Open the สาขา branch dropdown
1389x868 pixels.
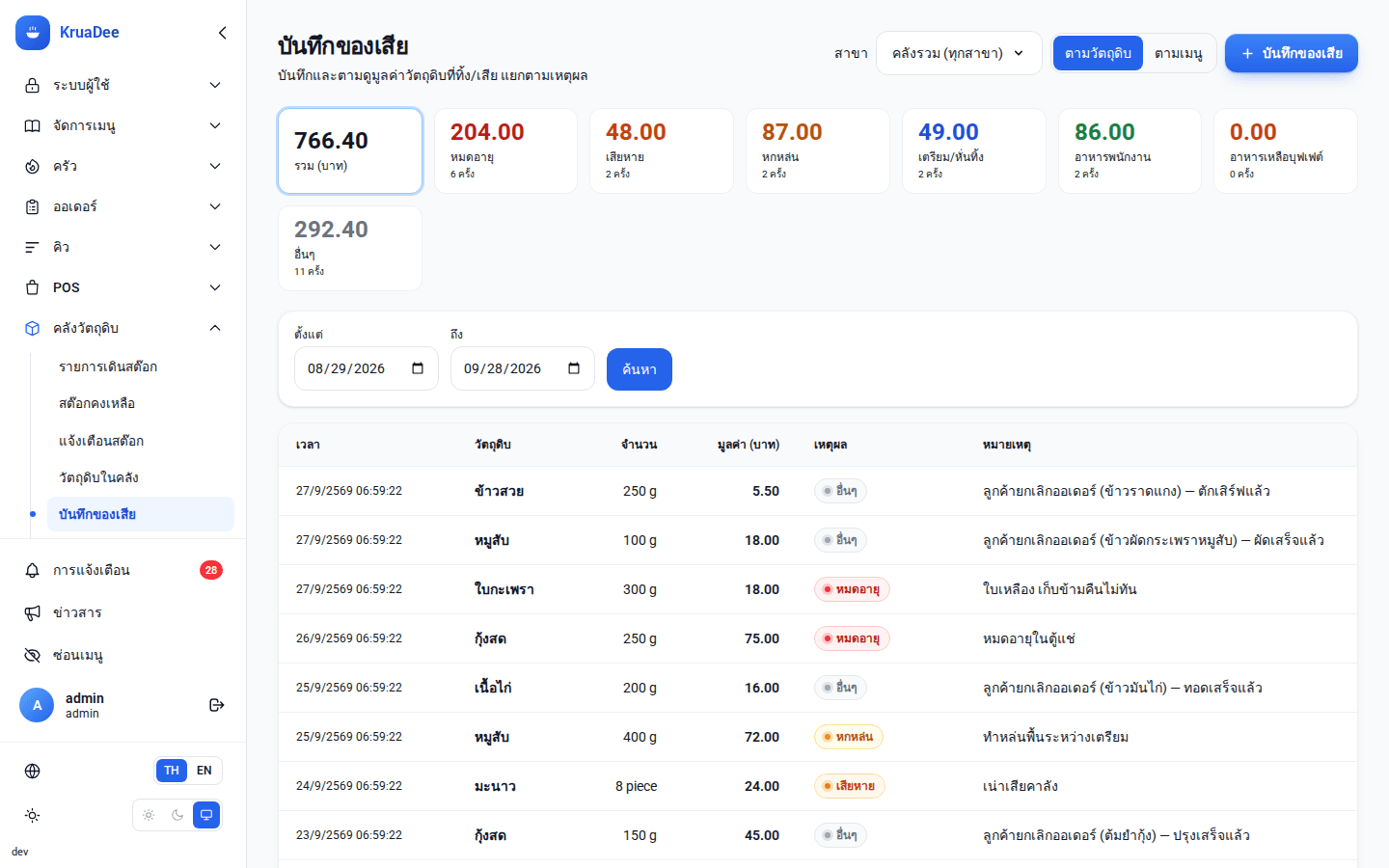click(959, 53)
